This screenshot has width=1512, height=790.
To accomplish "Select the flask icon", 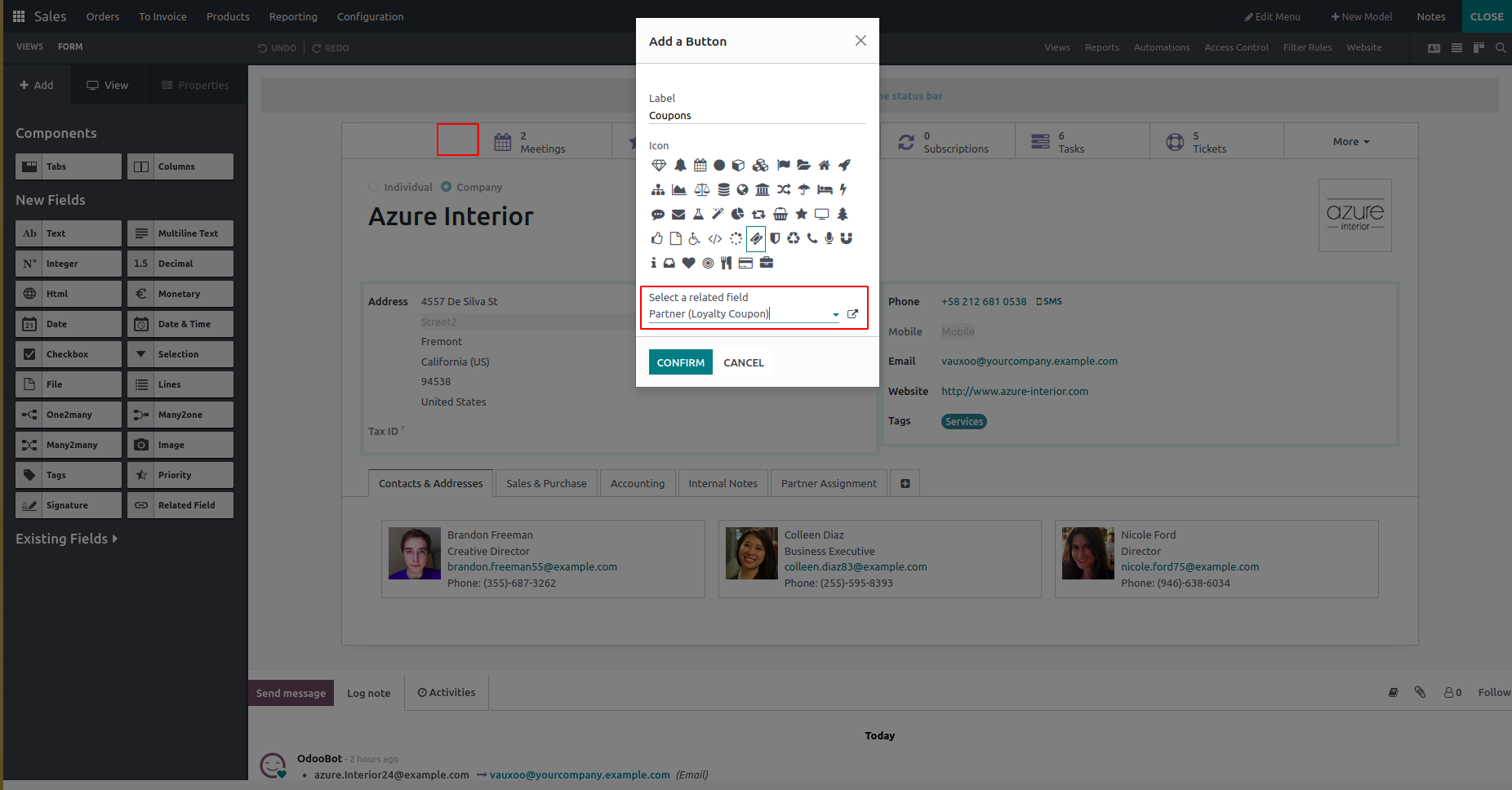I will (x=698, y=215).
